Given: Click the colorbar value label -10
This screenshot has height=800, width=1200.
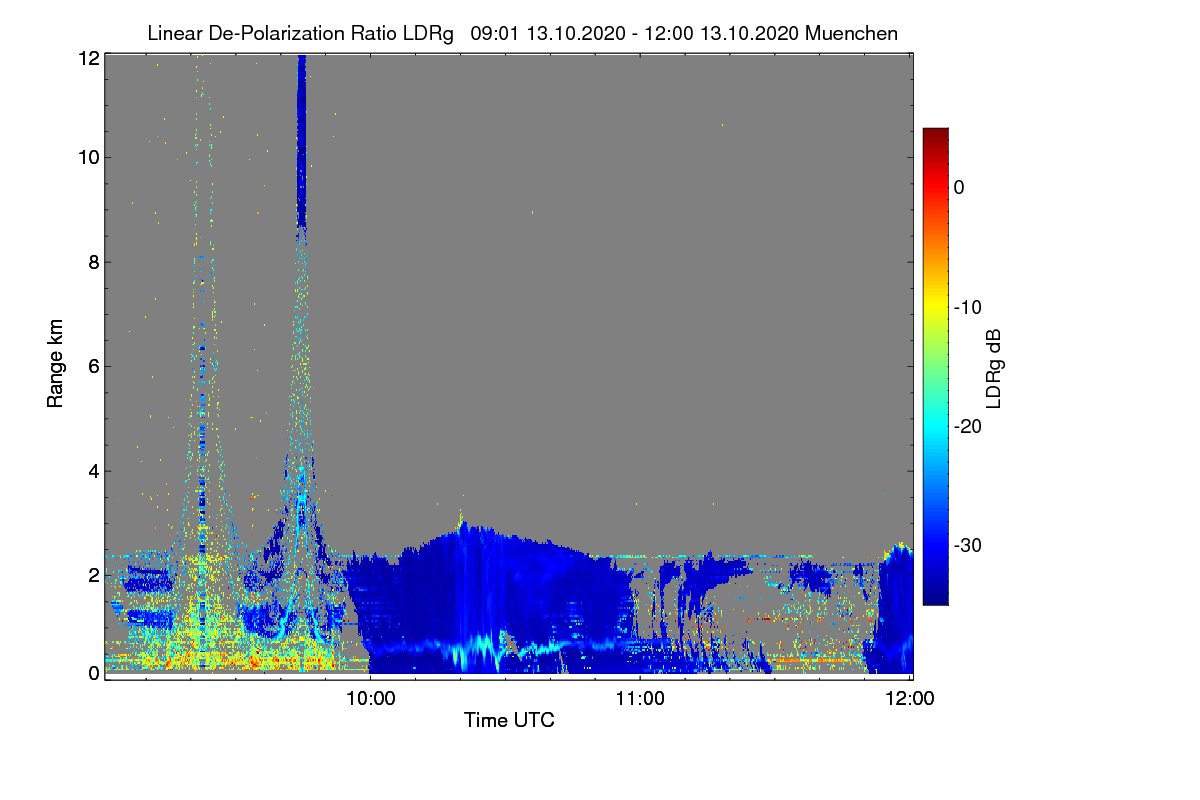Looking at the screenshot, I should click(968, 307).
